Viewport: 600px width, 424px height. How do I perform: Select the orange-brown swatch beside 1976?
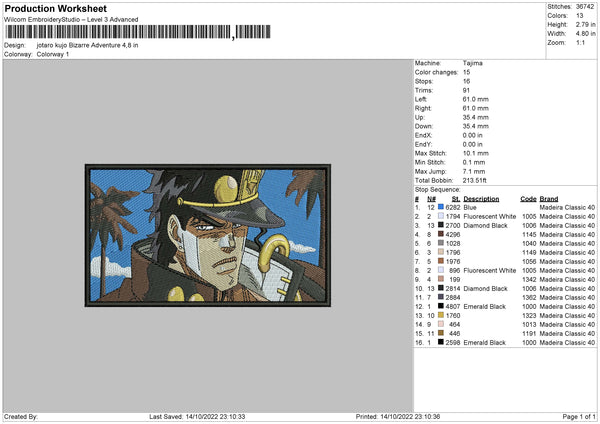tap(441, 261)
